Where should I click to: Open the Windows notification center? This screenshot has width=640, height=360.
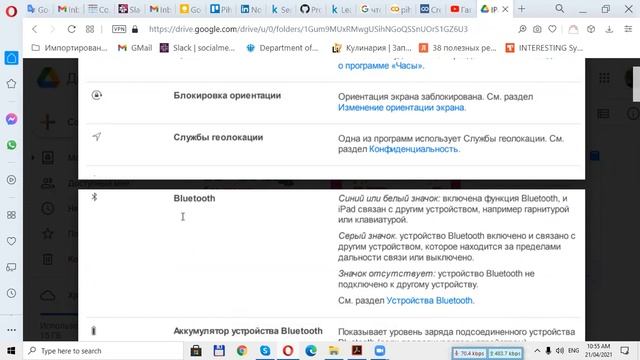tap(624, 351)
